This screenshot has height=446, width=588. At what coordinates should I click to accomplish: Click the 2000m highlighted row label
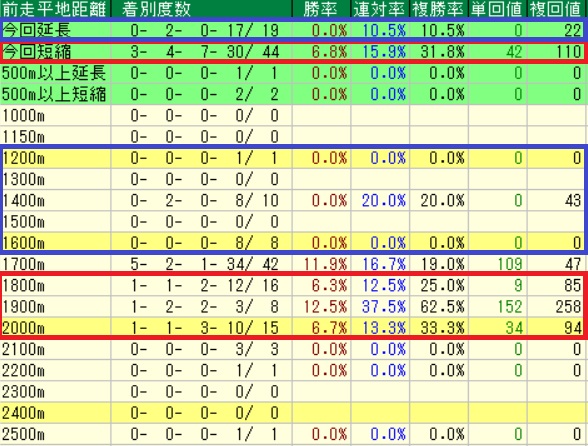click(23, 328)
